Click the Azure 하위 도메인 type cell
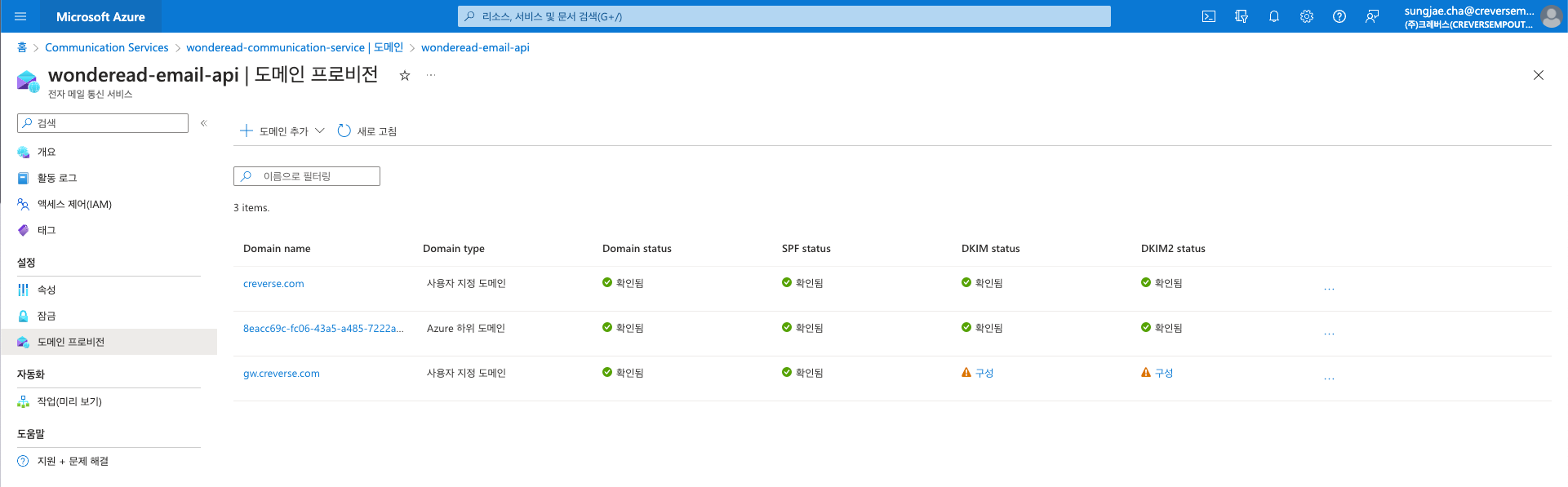1568x487 pixels. (x=466, y=328)
